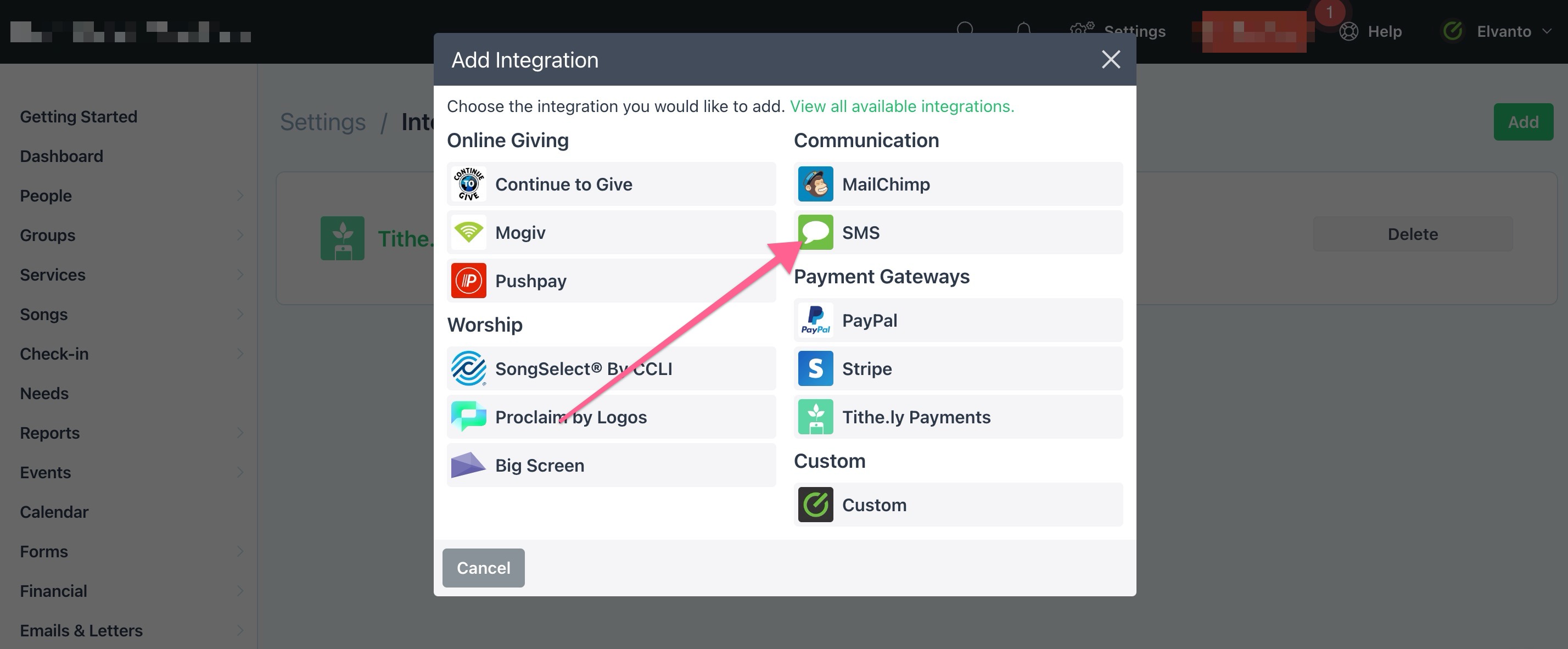Choose Proclaim by Logos label
This screenshot has width=1568, height=649.
571,417
